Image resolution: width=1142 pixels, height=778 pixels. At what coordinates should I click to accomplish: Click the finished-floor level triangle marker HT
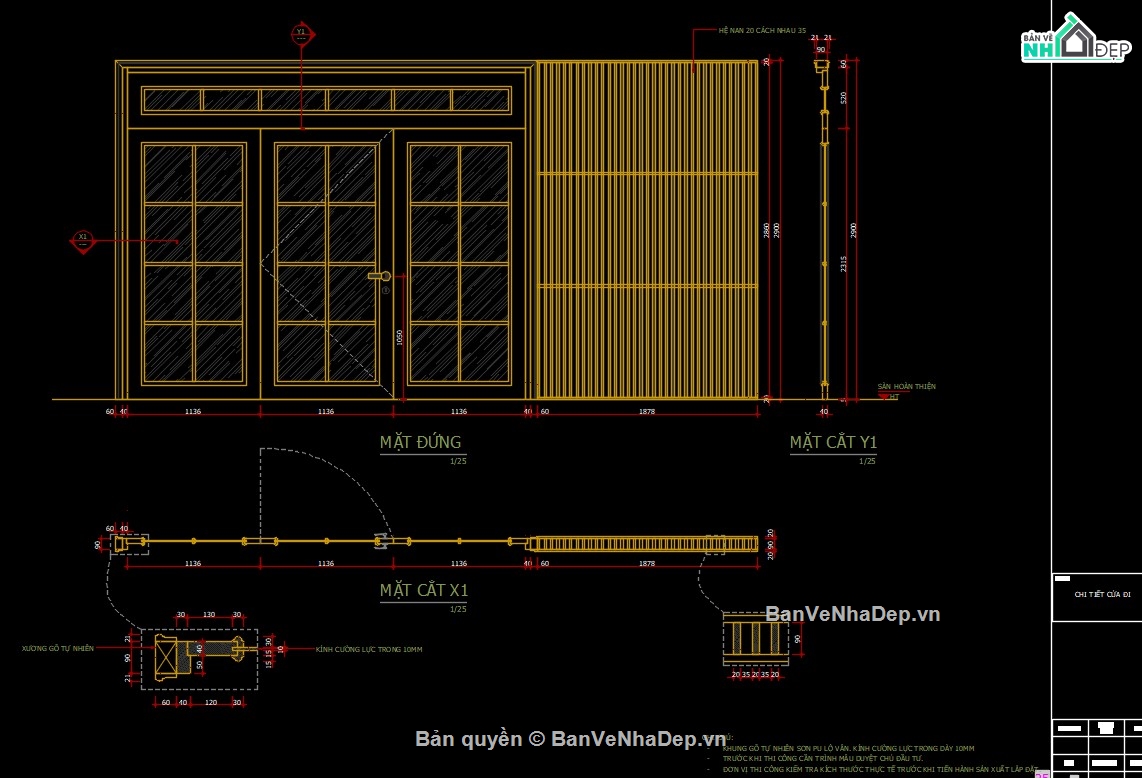click(884, 396)
